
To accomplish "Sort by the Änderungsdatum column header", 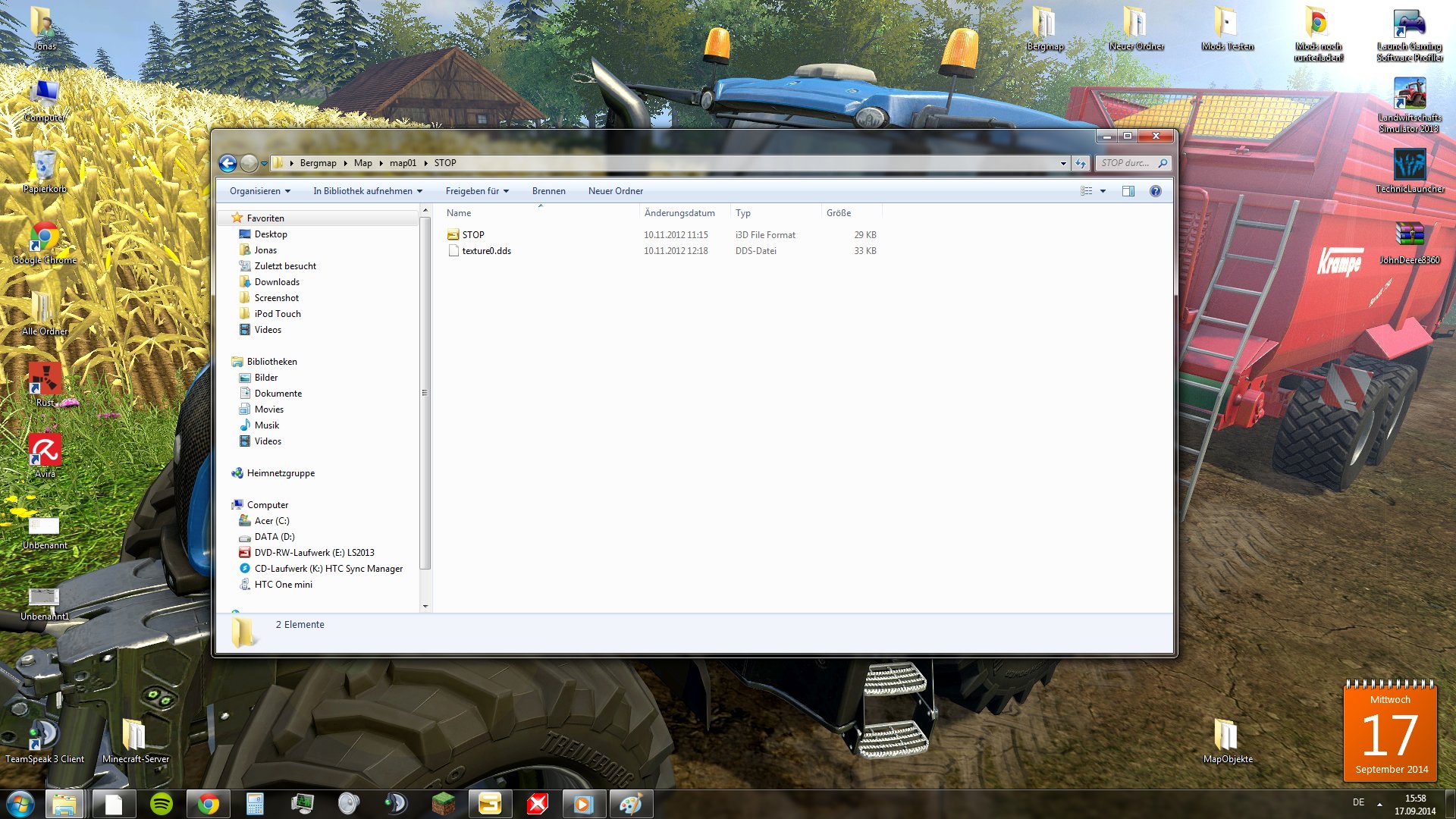I will coord(679,213).
